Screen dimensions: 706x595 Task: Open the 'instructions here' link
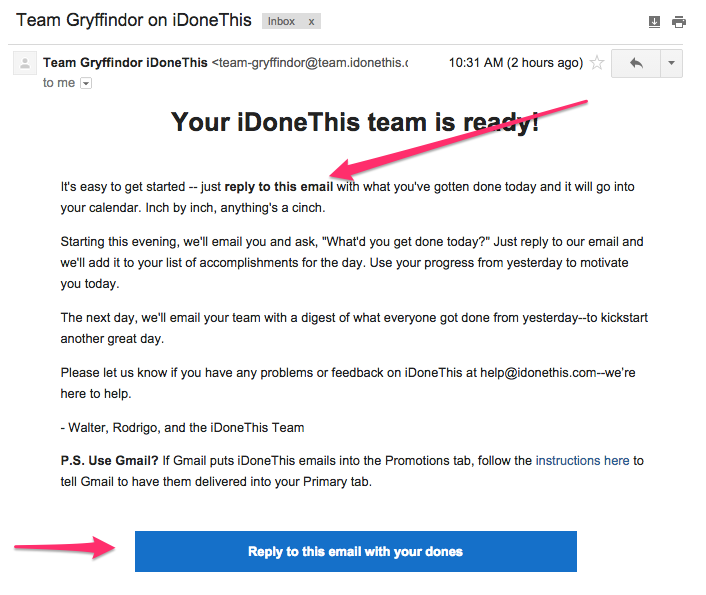click(x=582, y=461)
